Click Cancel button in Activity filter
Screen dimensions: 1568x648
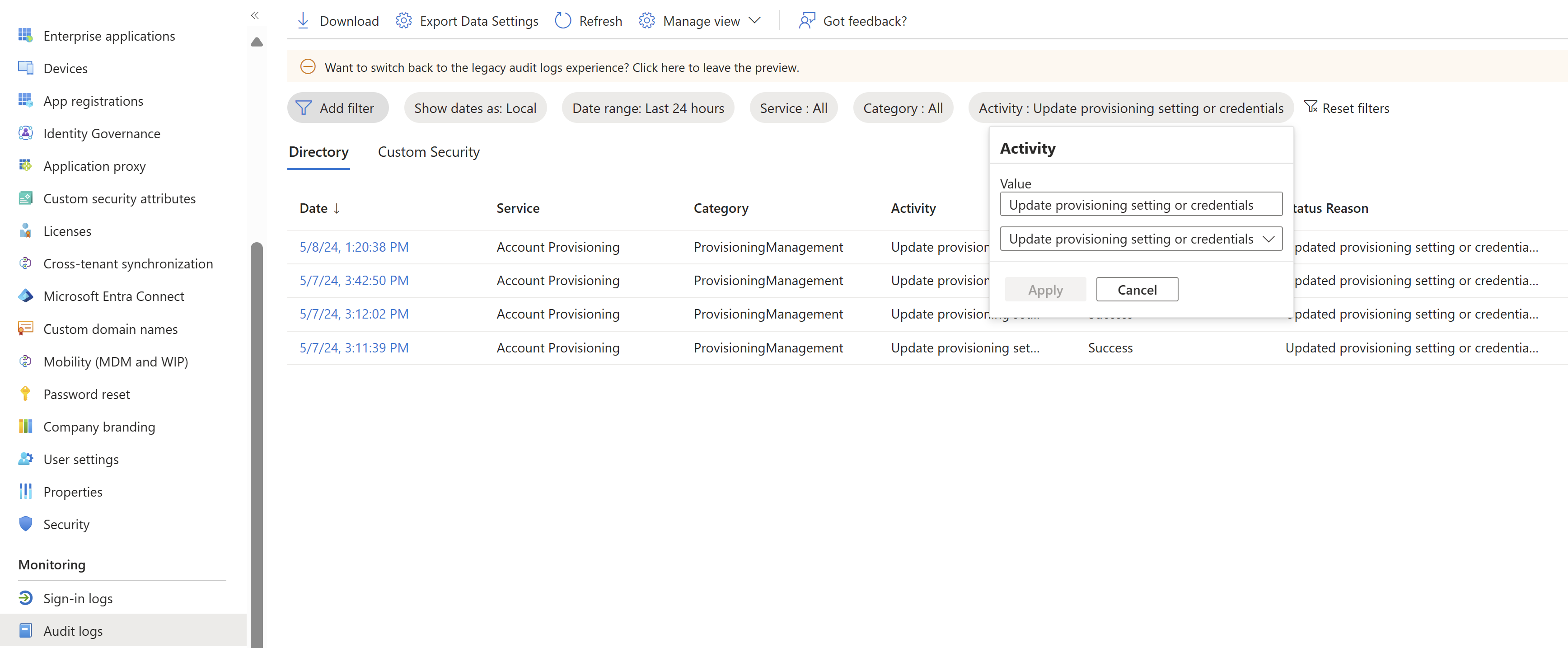(x=1136, y=289)
